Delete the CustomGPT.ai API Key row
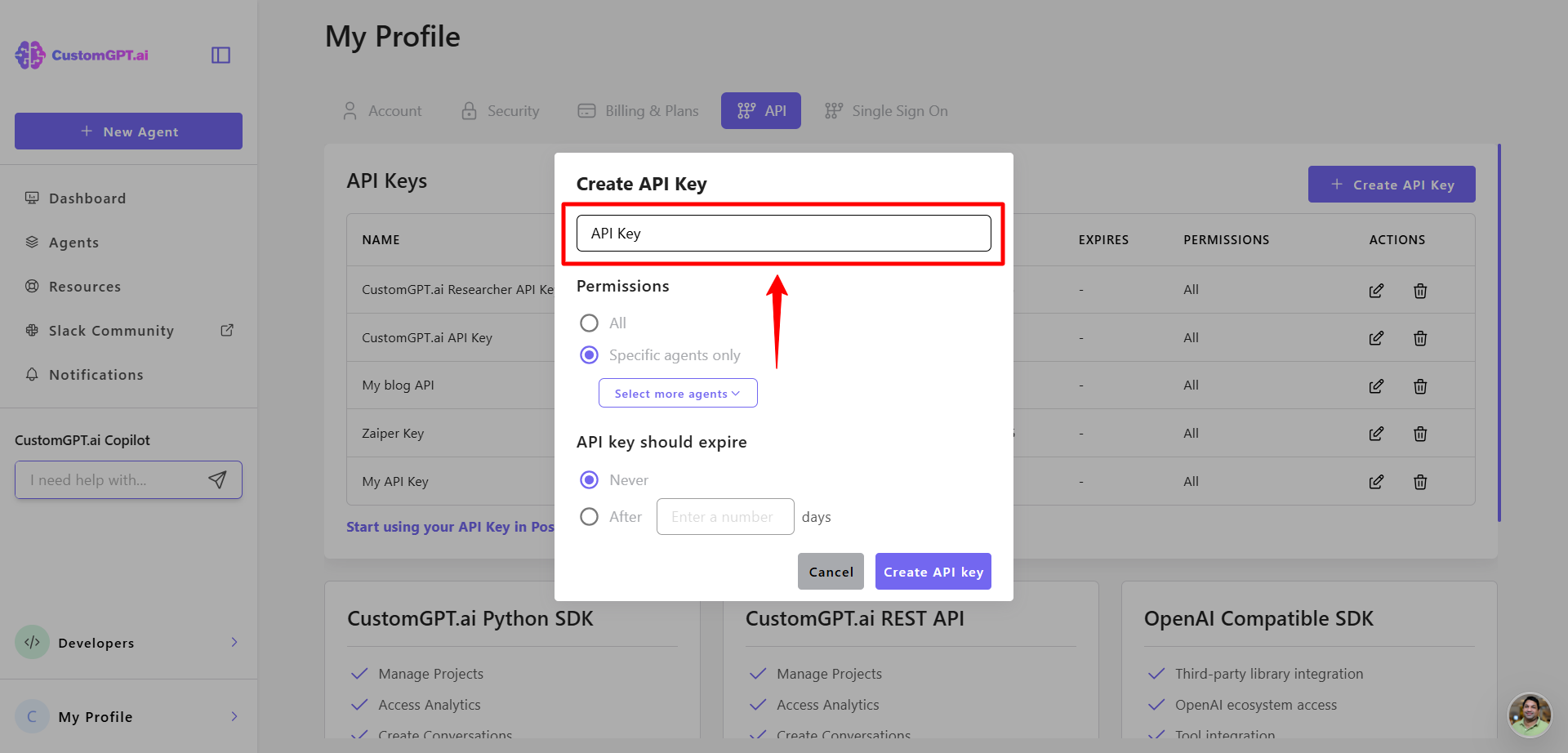Image resolution: width=1568 pixels, height=753 pixels. coord(1420,337)
